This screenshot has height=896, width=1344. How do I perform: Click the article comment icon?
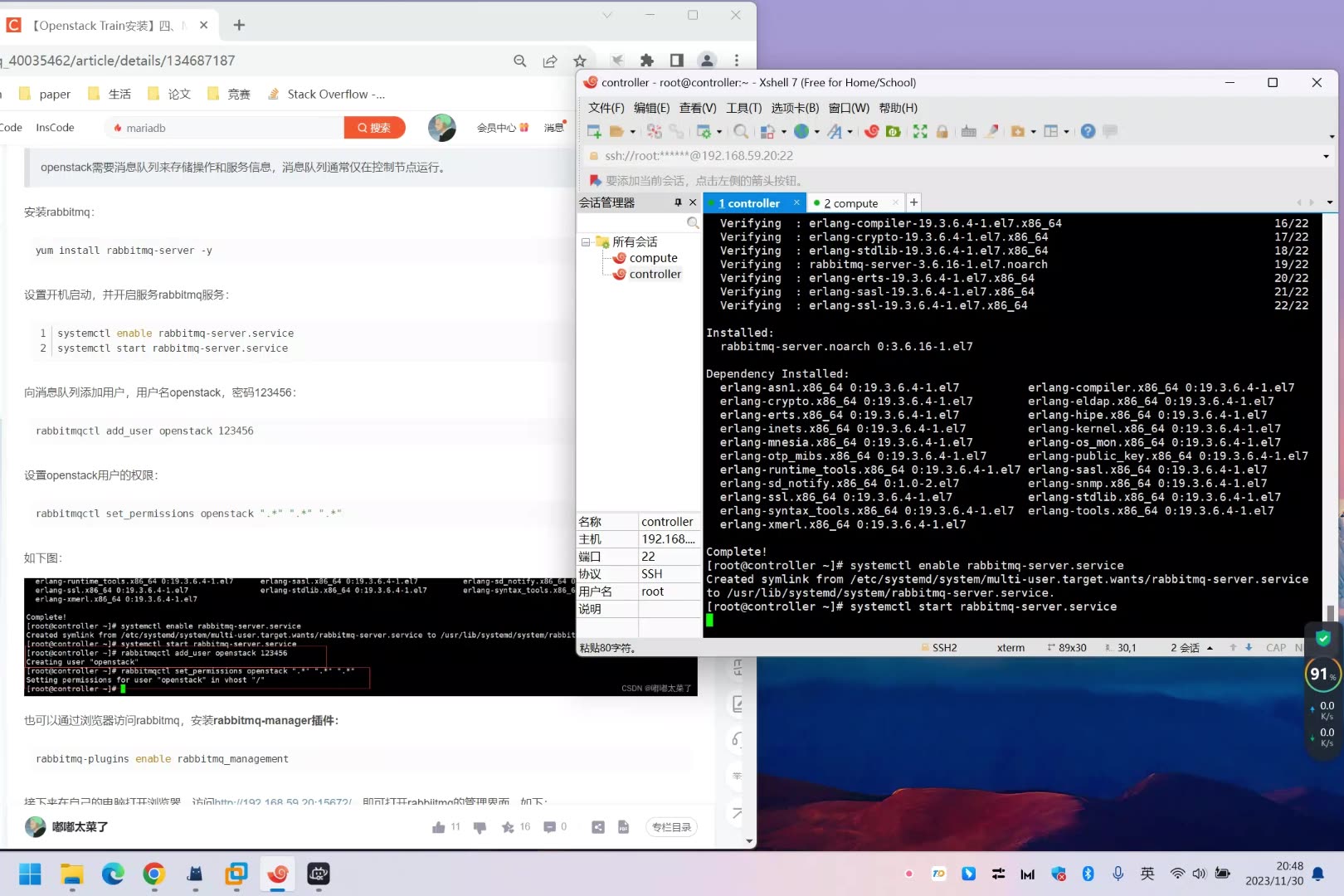(549, 827)
